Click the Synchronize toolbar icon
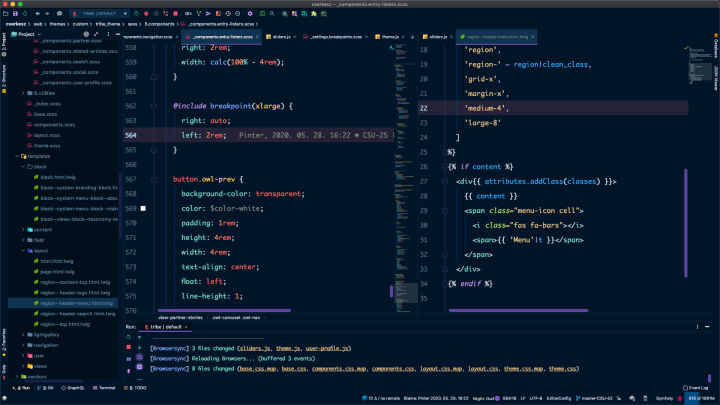Screen dimensions: 720x405 [25, 14]
